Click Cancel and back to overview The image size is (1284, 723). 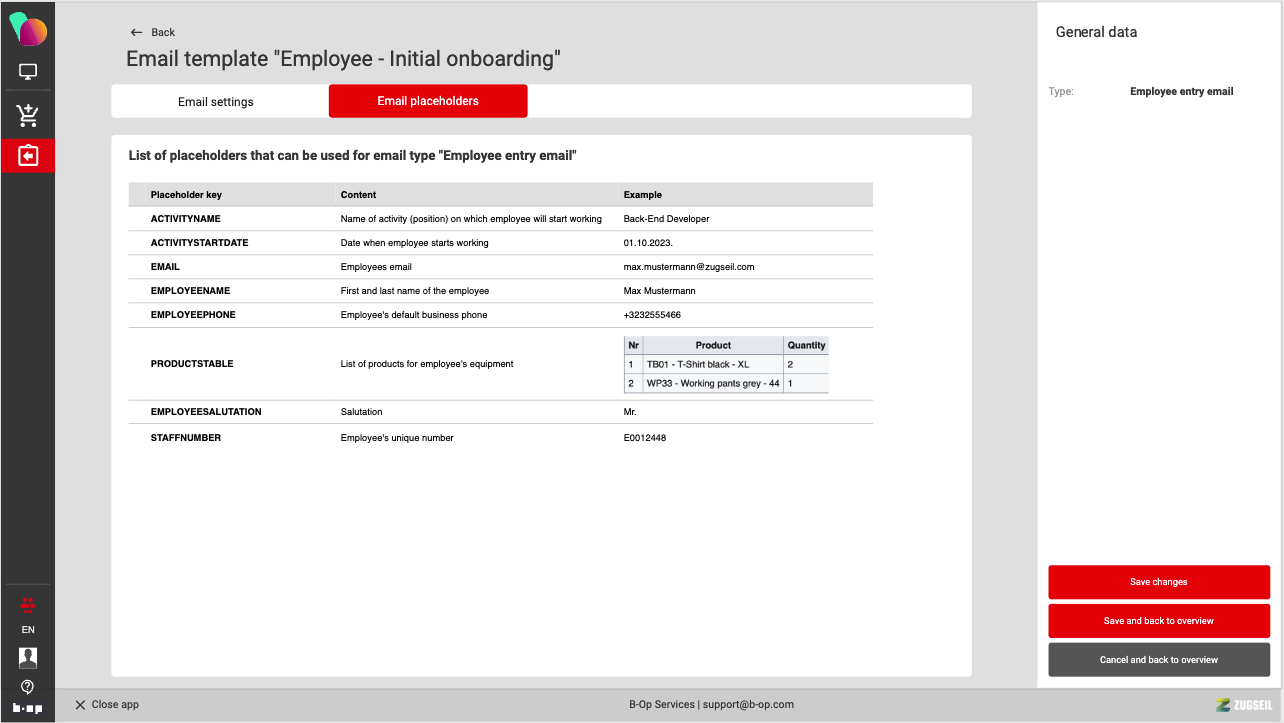tap(1158, 660)
